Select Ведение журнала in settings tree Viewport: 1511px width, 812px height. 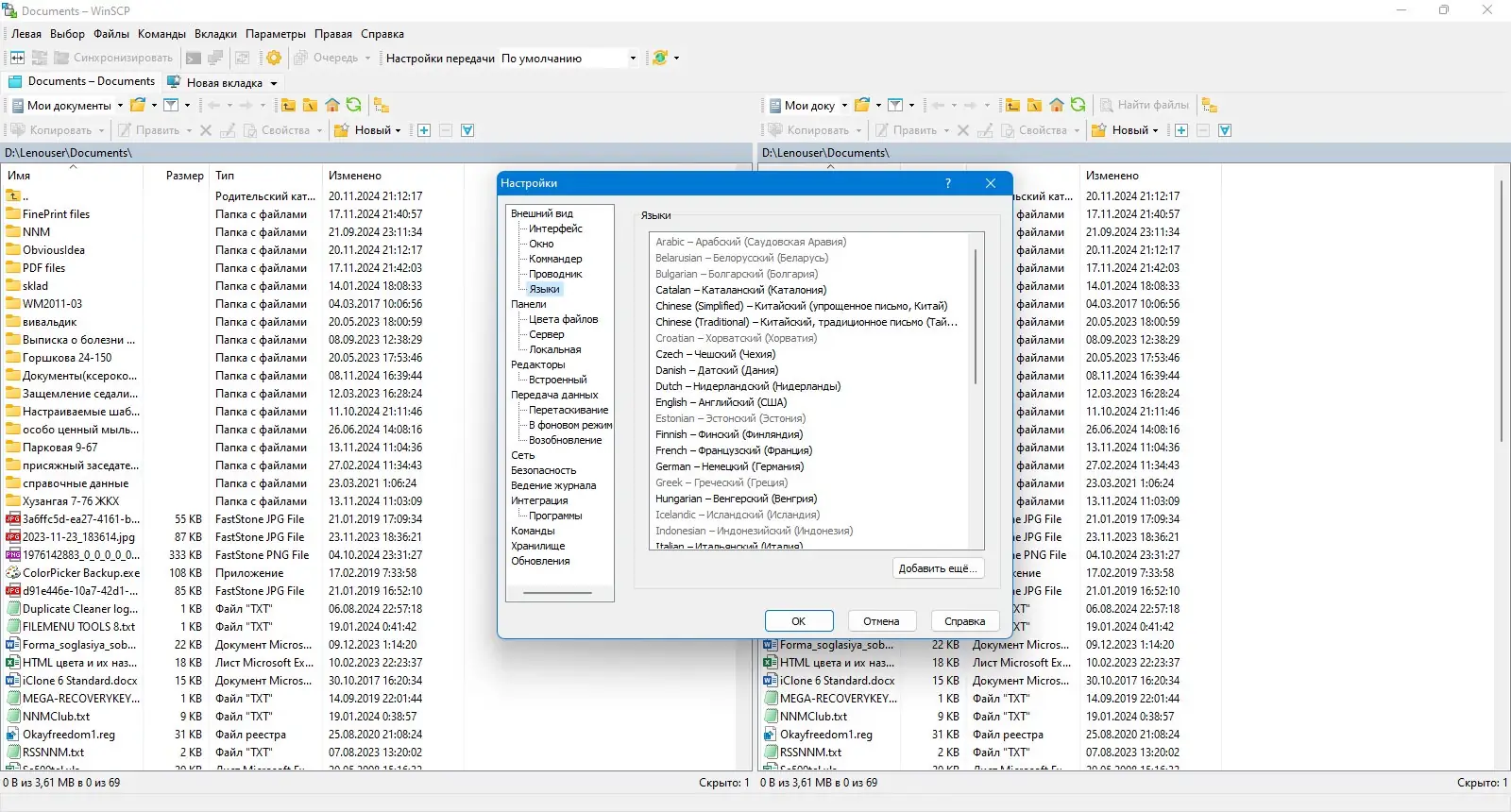[553, 485]
